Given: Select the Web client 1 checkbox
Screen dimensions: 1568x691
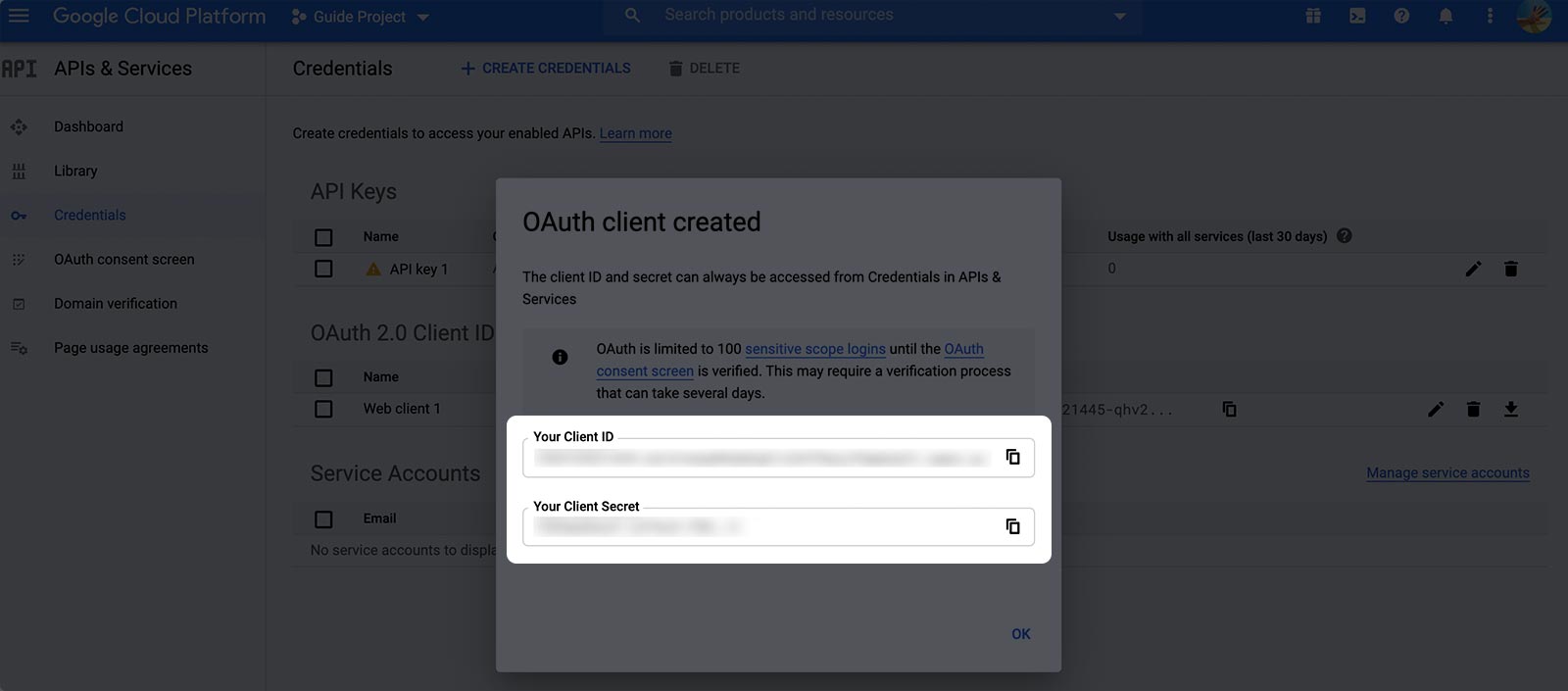Looking at the screenshot, I should (x=323, y=409).
